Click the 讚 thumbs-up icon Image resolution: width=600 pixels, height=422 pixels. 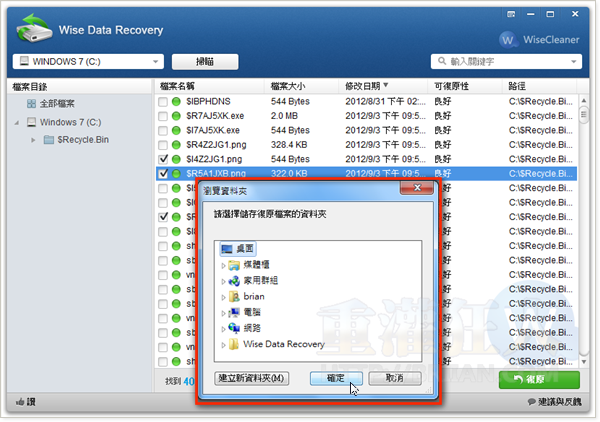20,402
